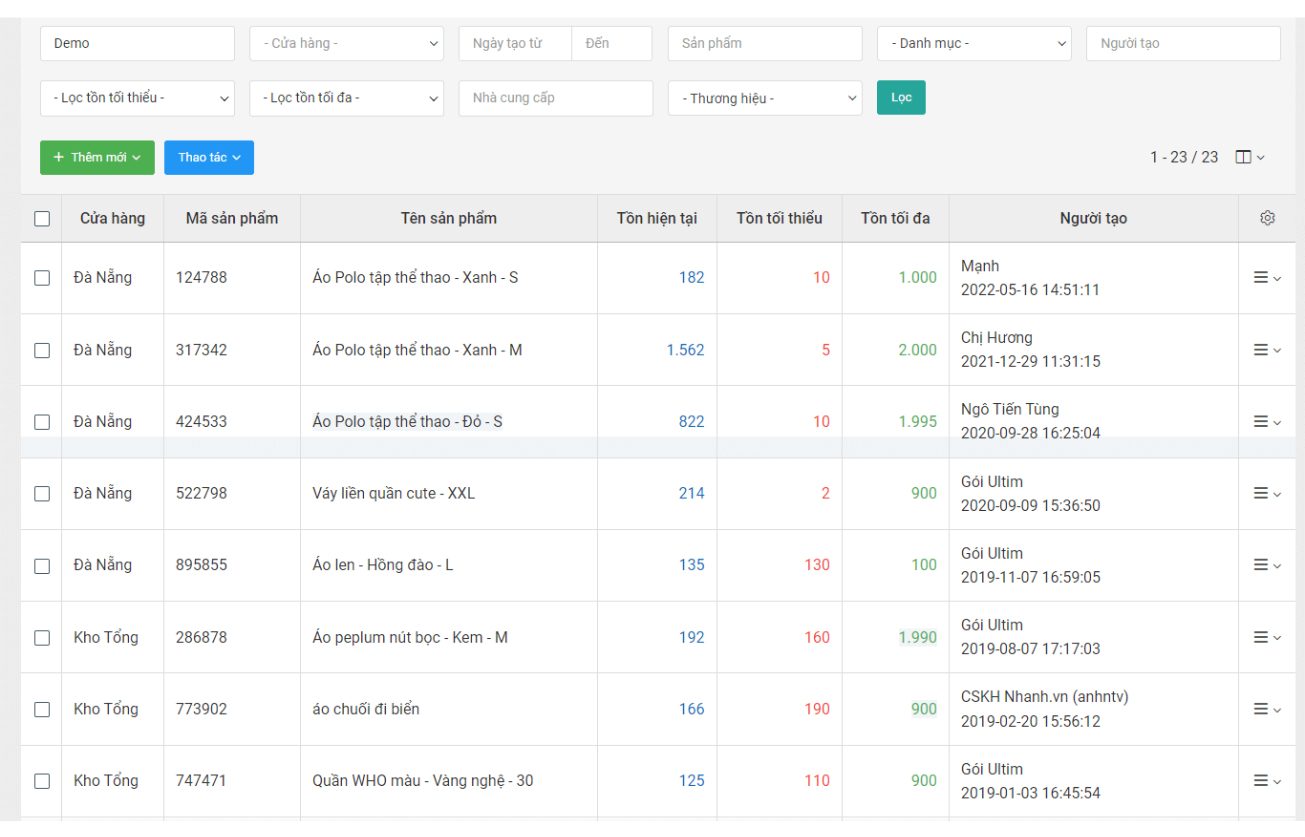The height and width of the screenshot is (837, 1305).
Task: Open column display layout icon
Action: pos(1250,157)
